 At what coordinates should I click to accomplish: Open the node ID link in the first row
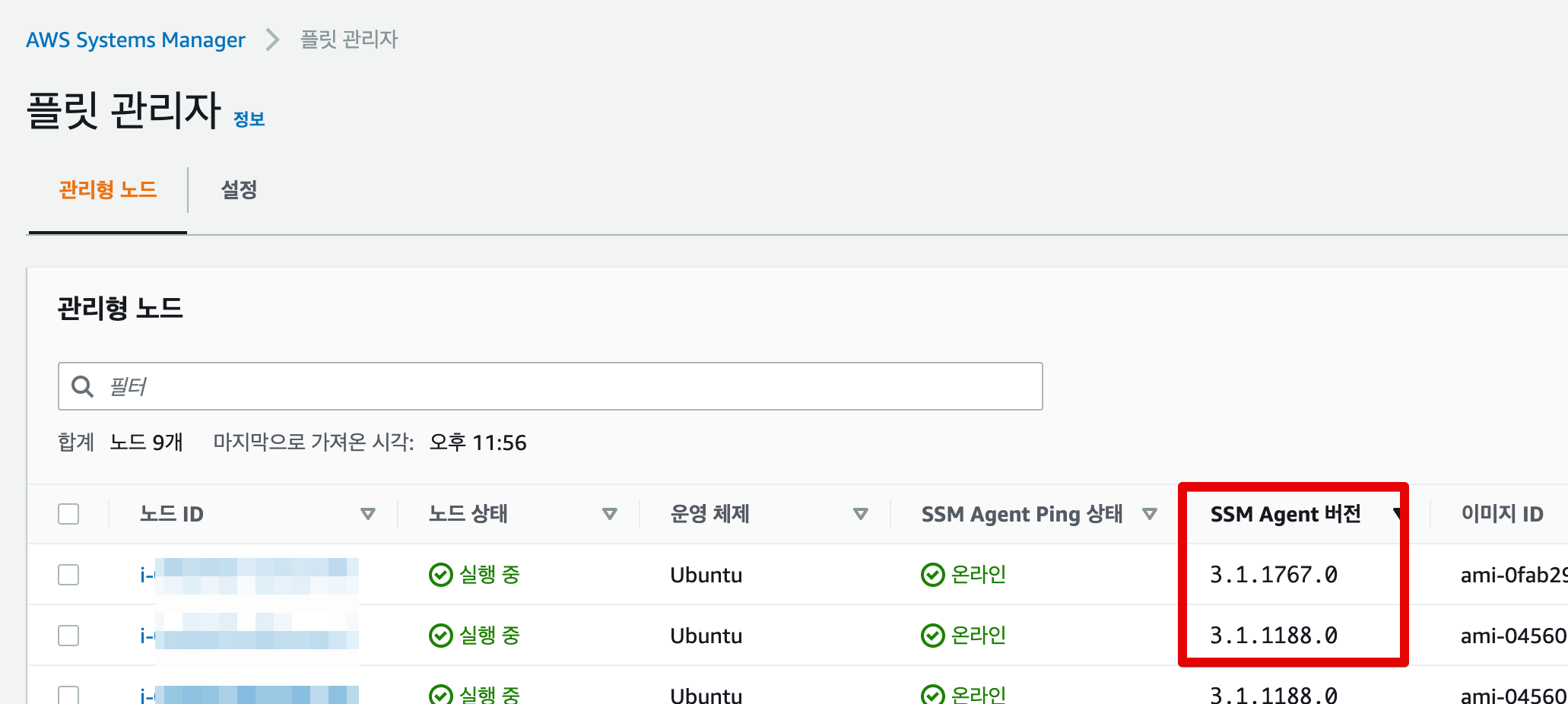249,575
